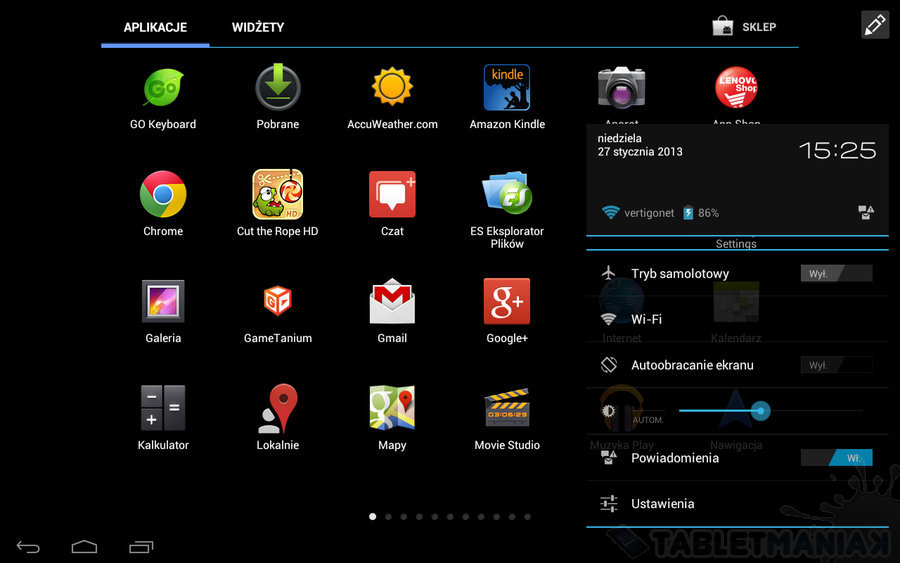Open the camera app icon
The image size is (900, 563).
[622, 89]
